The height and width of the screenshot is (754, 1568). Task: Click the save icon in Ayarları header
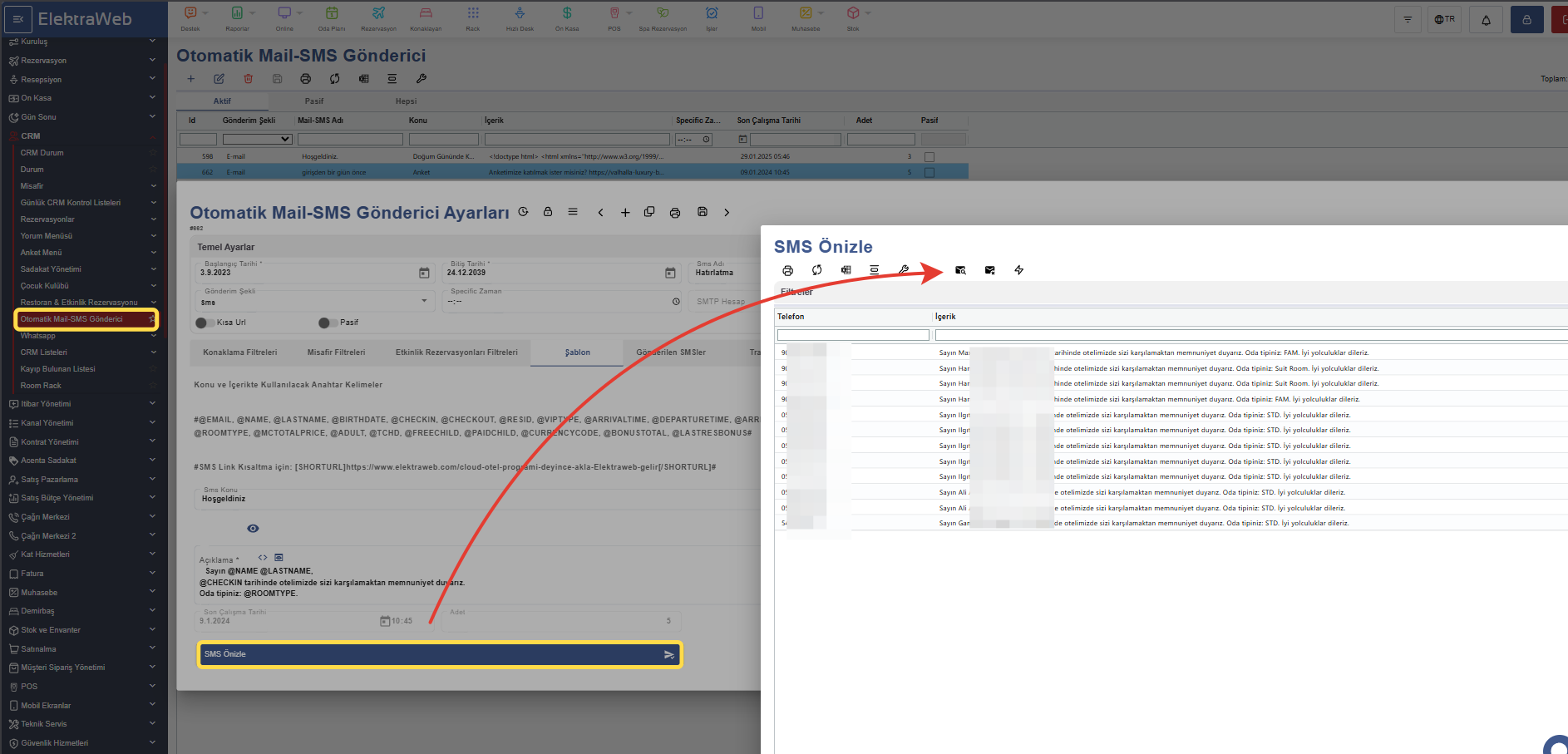pyautogui.click(x=702, y=212)
